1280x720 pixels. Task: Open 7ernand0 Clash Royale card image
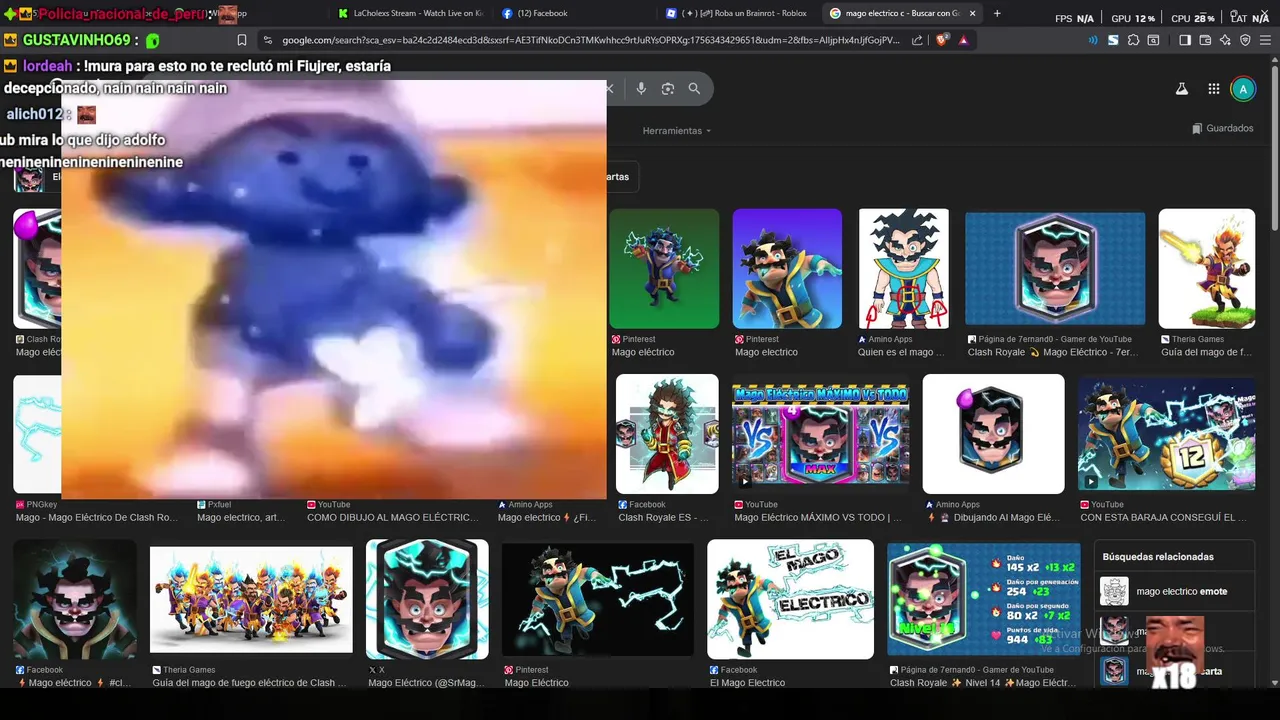click(1055, 268)
